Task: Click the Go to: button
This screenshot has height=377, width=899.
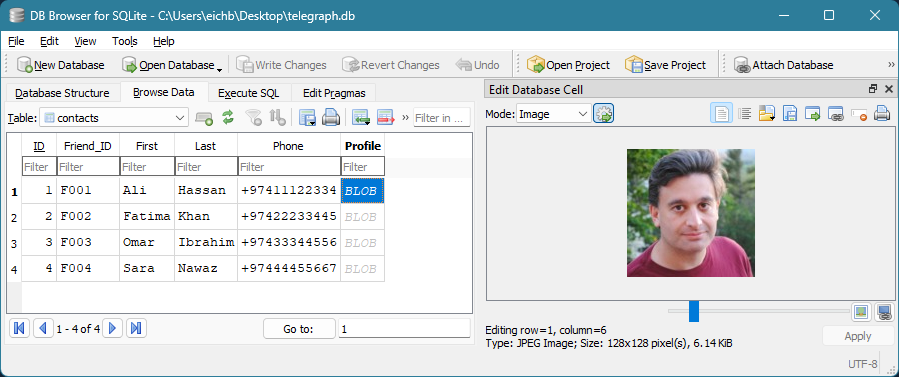Action: click(299, 329)
